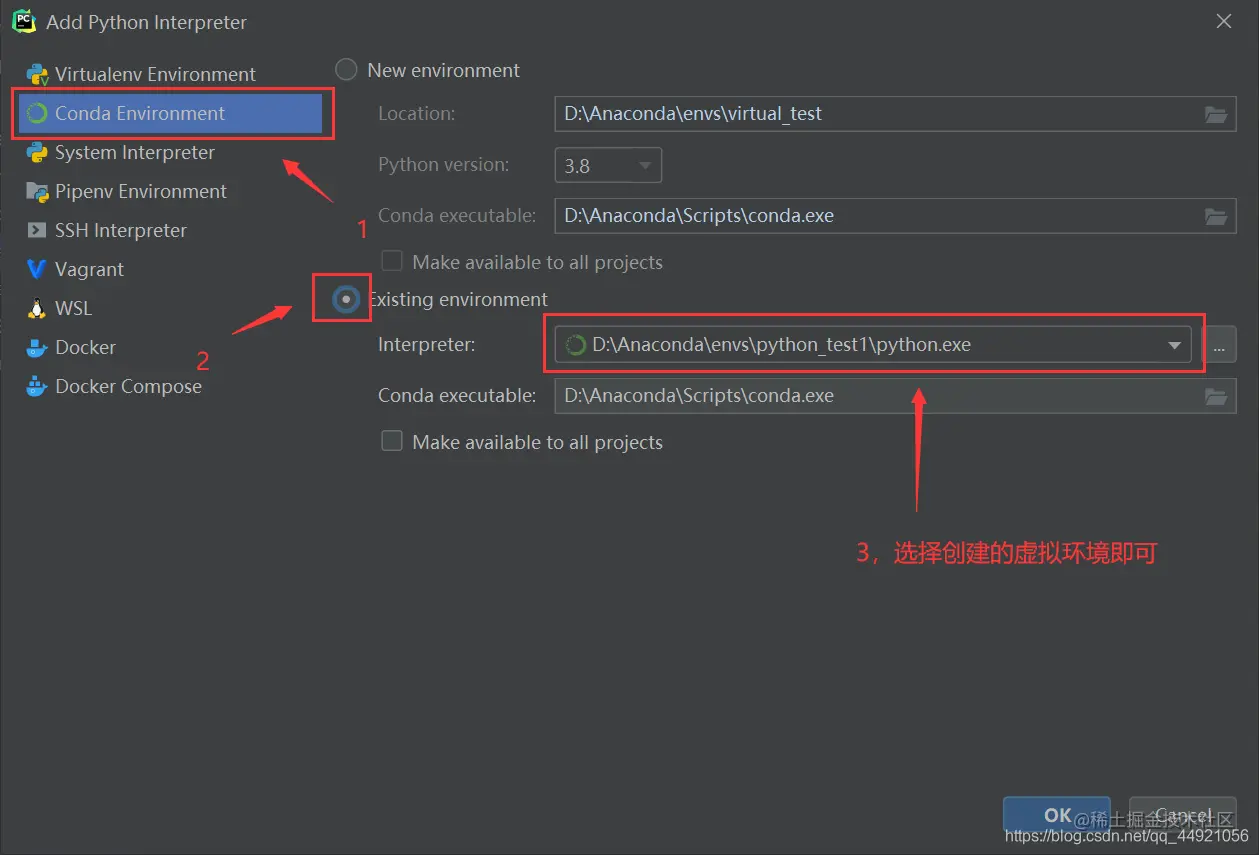Click the PyCharm logo in the title bar

coord(24,20)
